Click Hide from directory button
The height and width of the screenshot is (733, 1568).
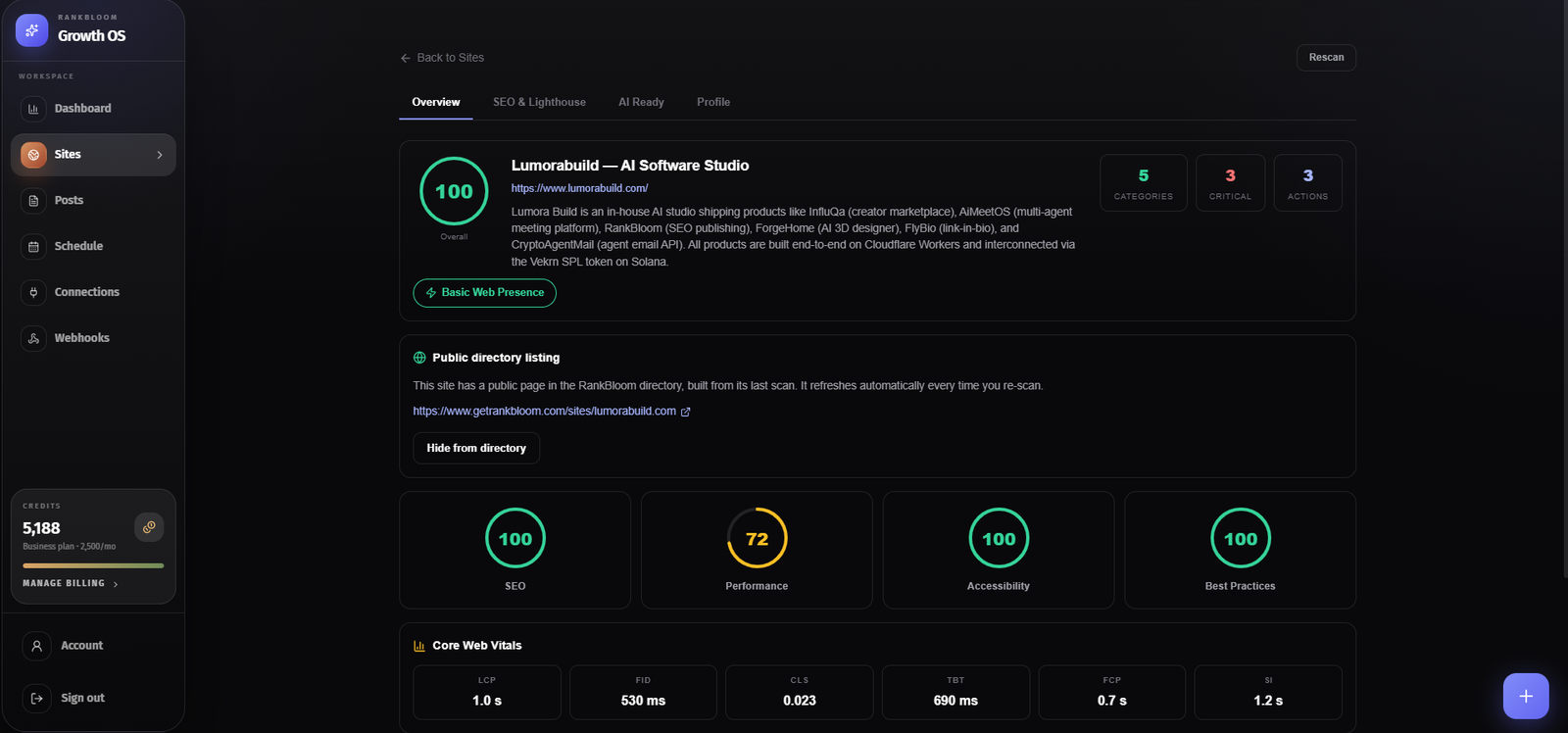coord(476,448)
